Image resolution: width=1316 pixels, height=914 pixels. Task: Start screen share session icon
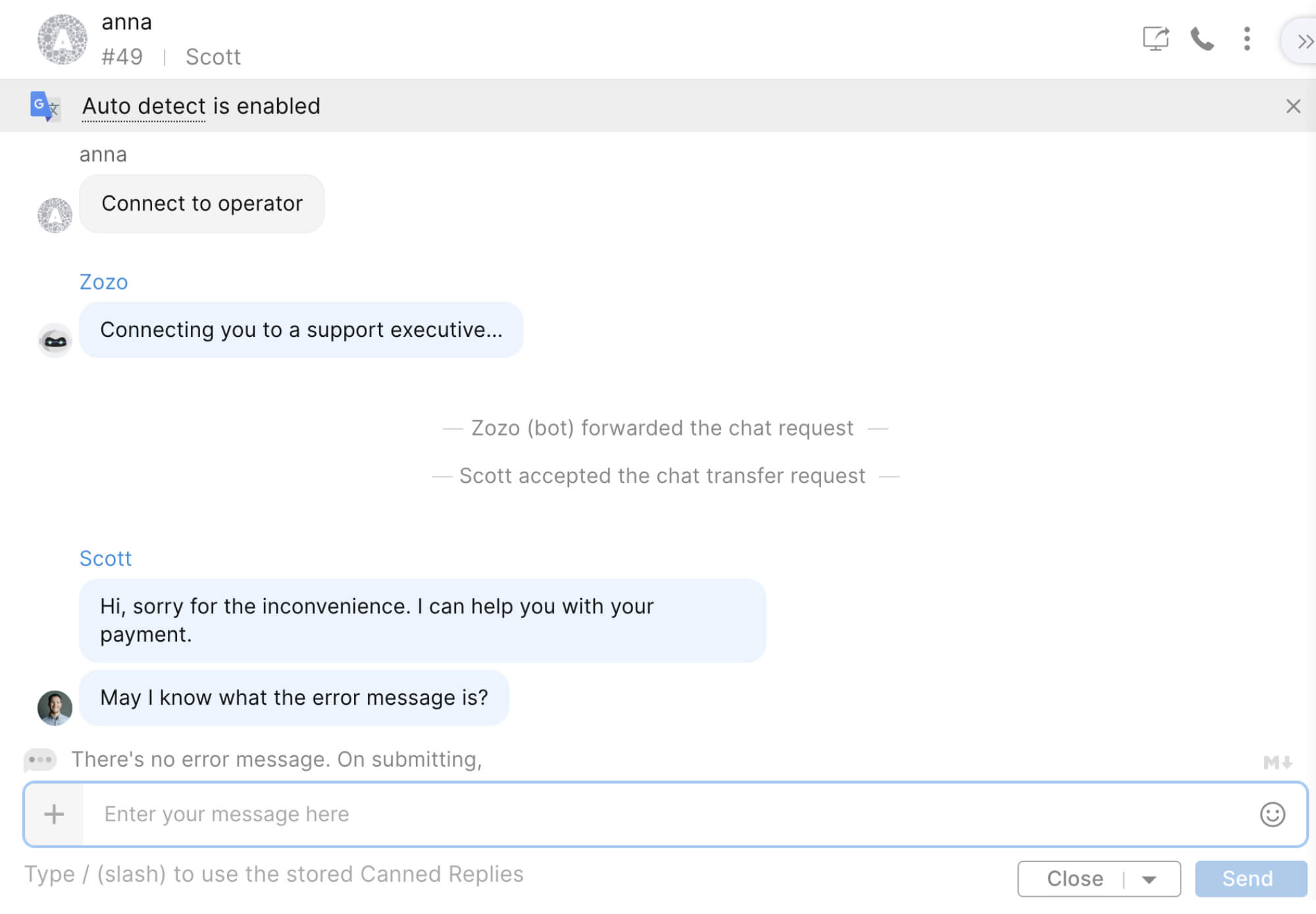(1155, 39)
